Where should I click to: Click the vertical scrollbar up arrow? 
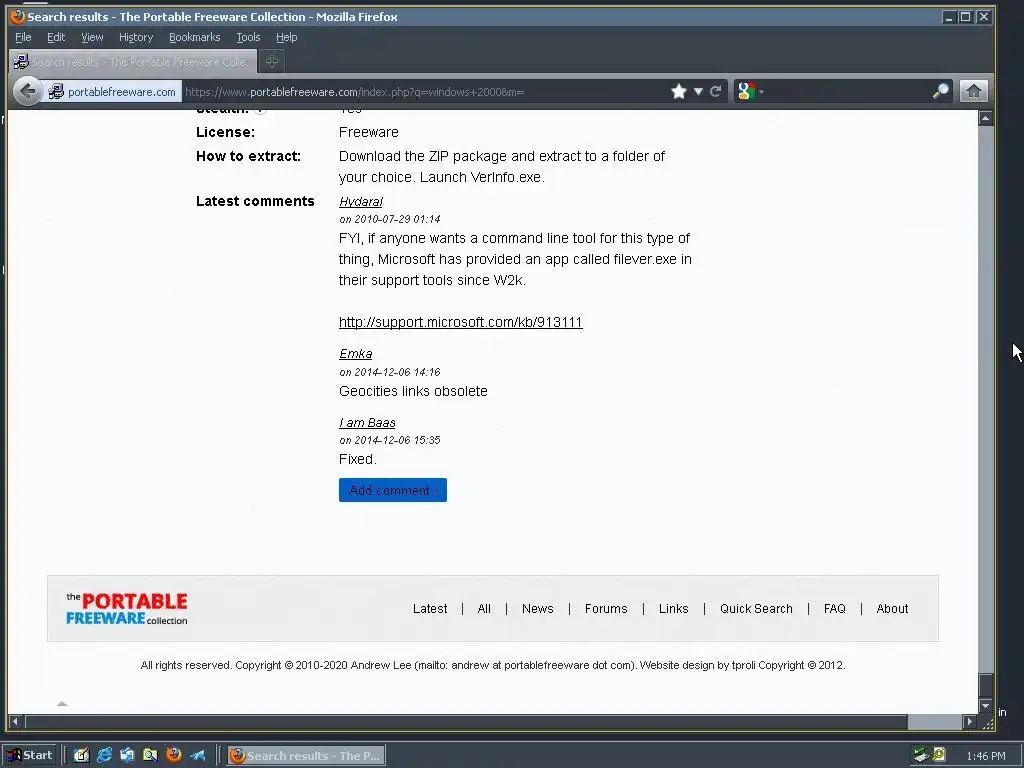986,118
